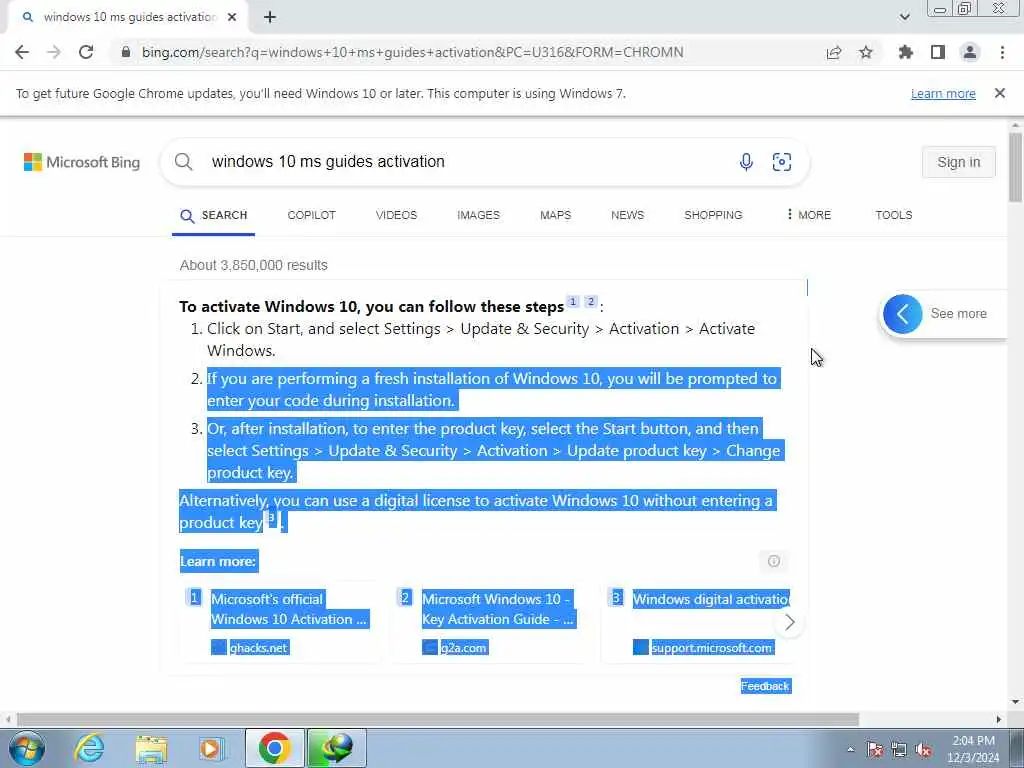Click the Chrome taskbar icon

[274, 748]
